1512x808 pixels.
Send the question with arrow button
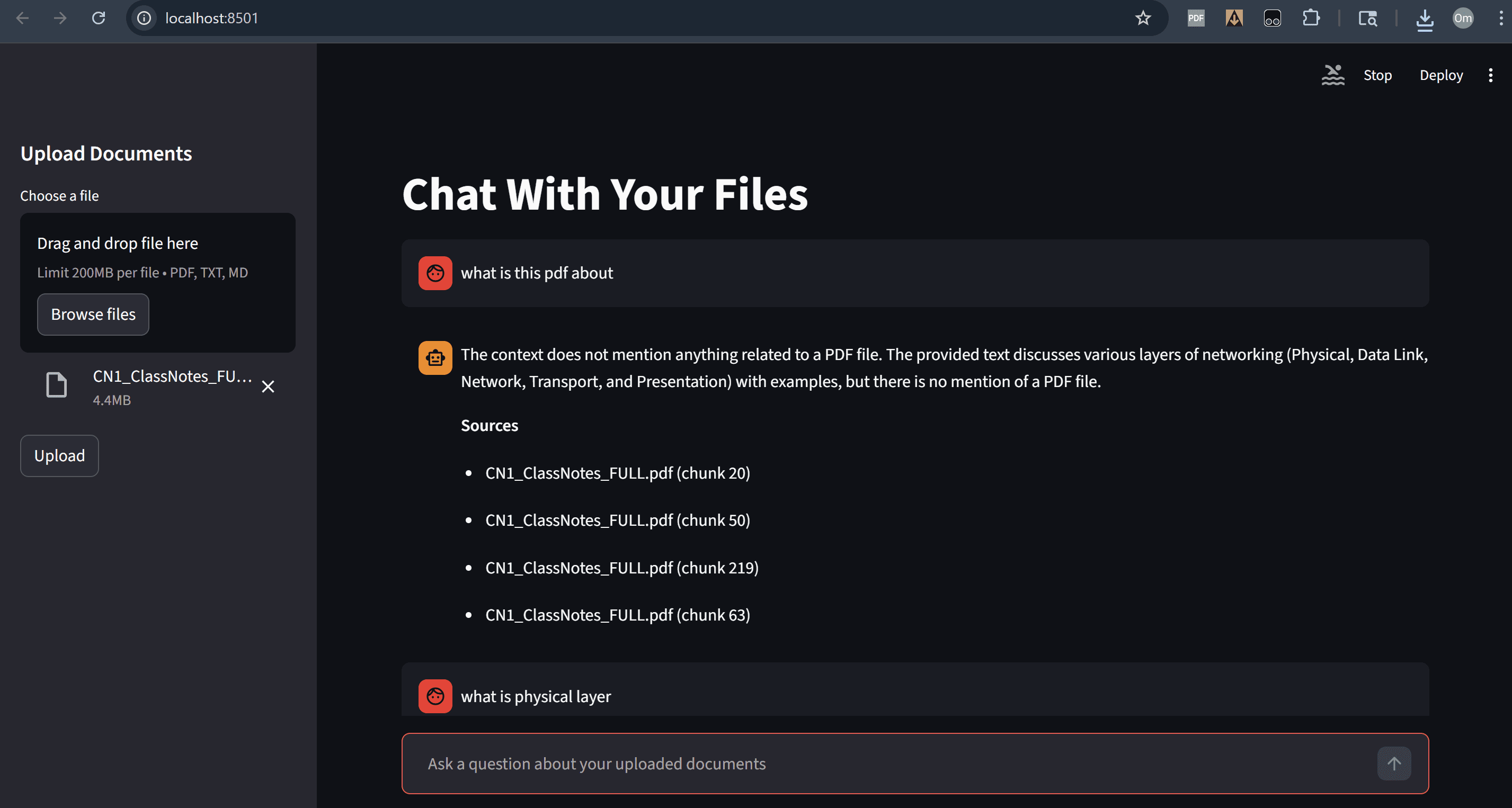click(x=1394, y=764)
